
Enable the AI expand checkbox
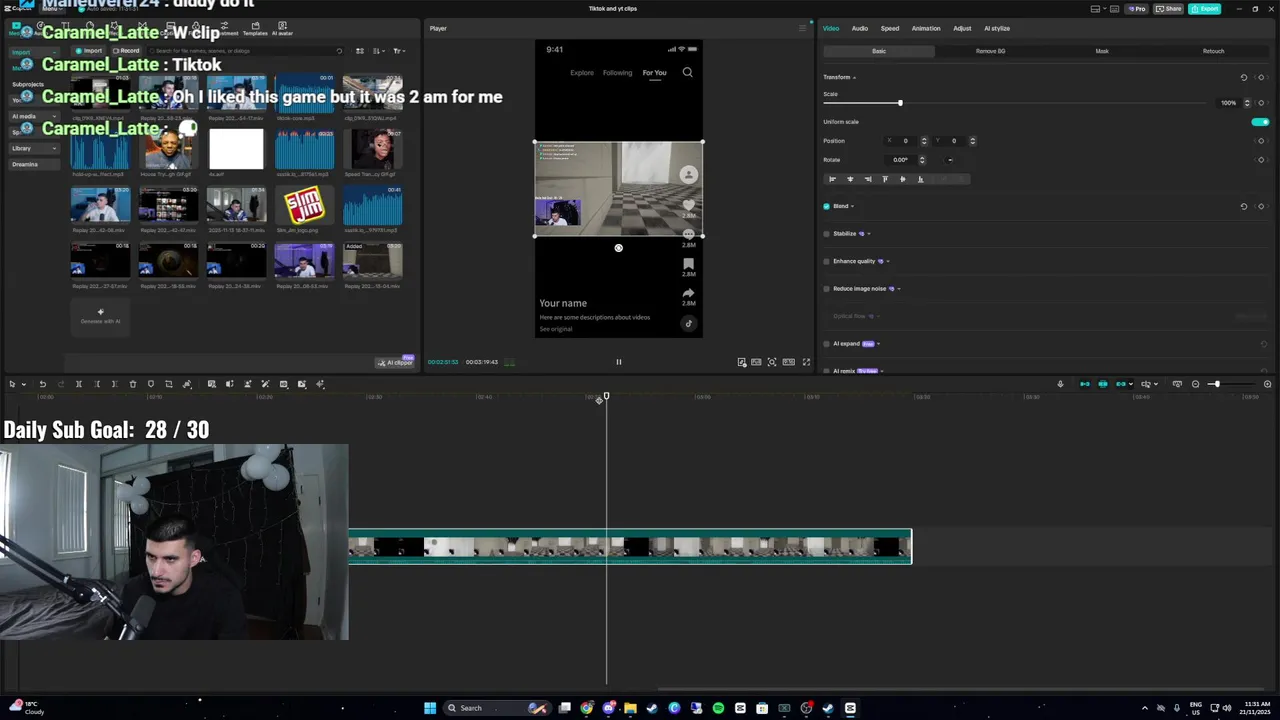pyautogui.click(x=827, y=344)
